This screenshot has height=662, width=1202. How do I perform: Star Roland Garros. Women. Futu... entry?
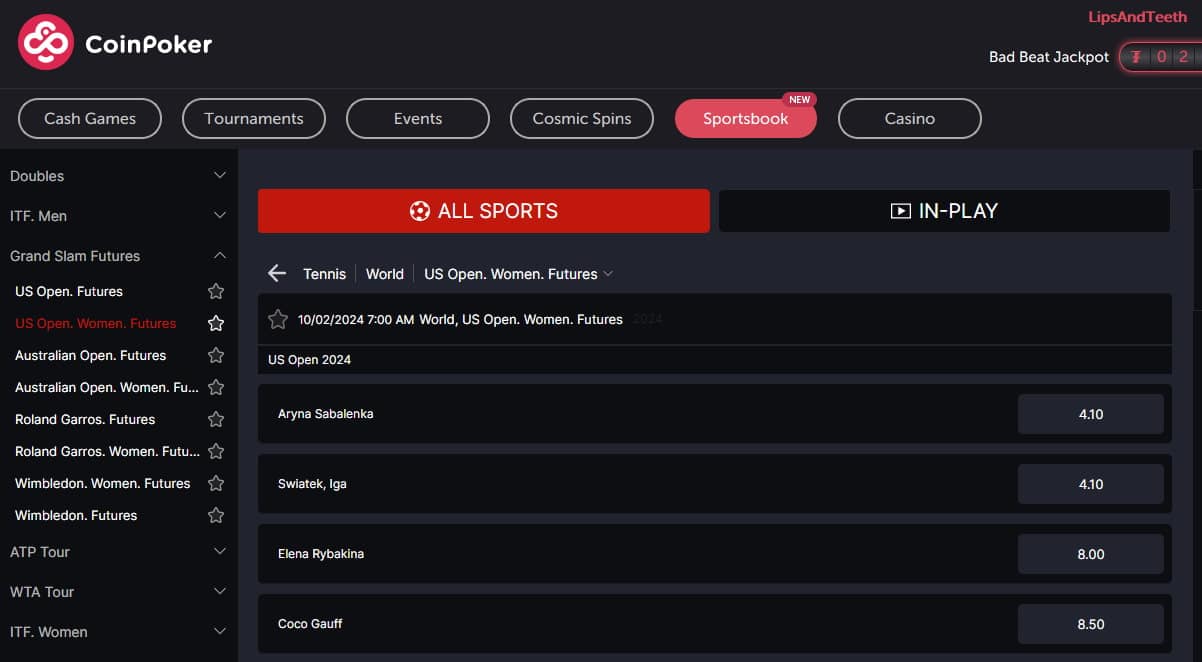[x=215, y=452]
